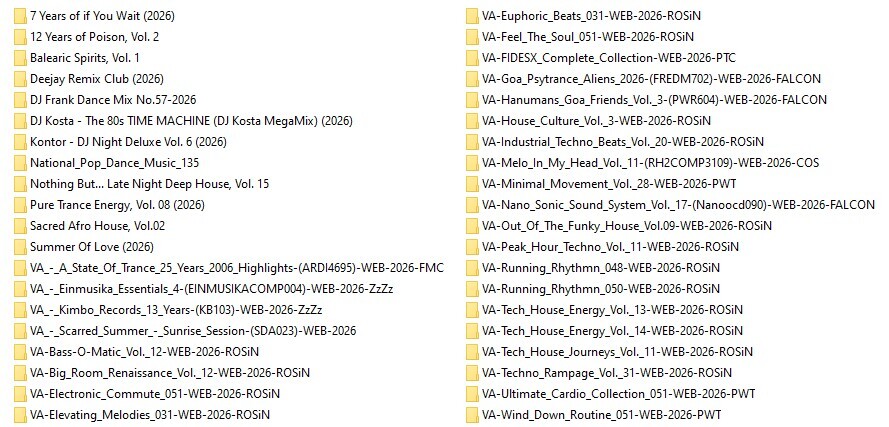889x427 pixels.
Task: Select the '12 Years of Poison, Vol. 2' name
Action: click(x=95, y=37)
